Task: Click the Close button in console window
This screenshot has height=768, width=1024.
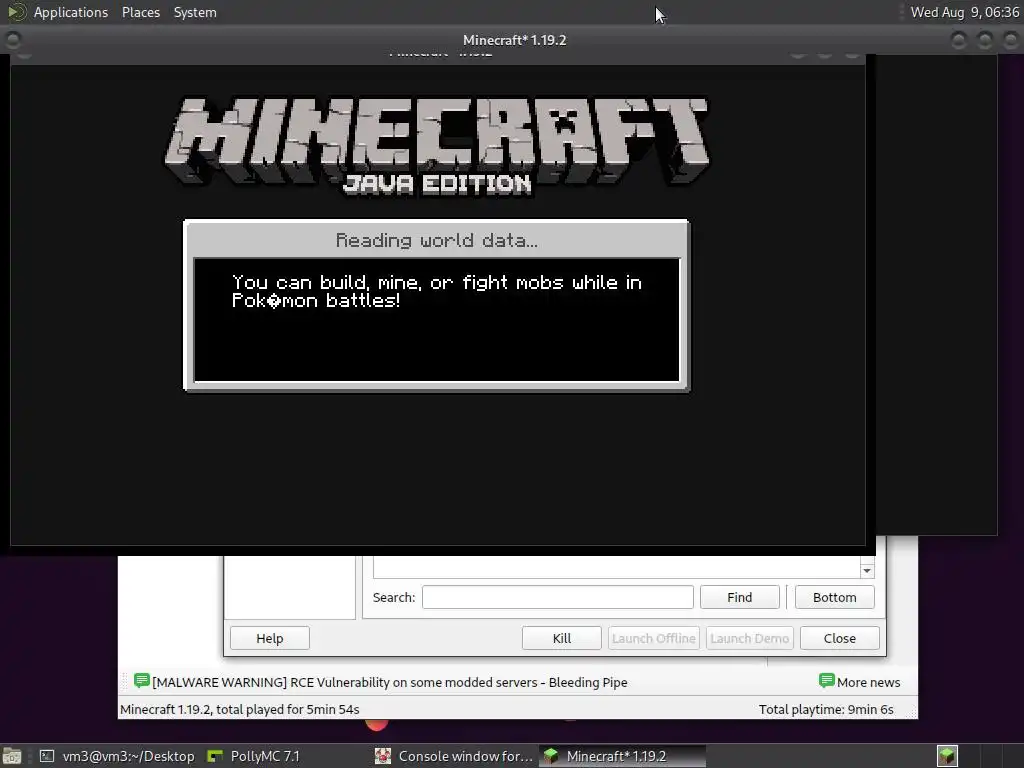Action: 840,638
